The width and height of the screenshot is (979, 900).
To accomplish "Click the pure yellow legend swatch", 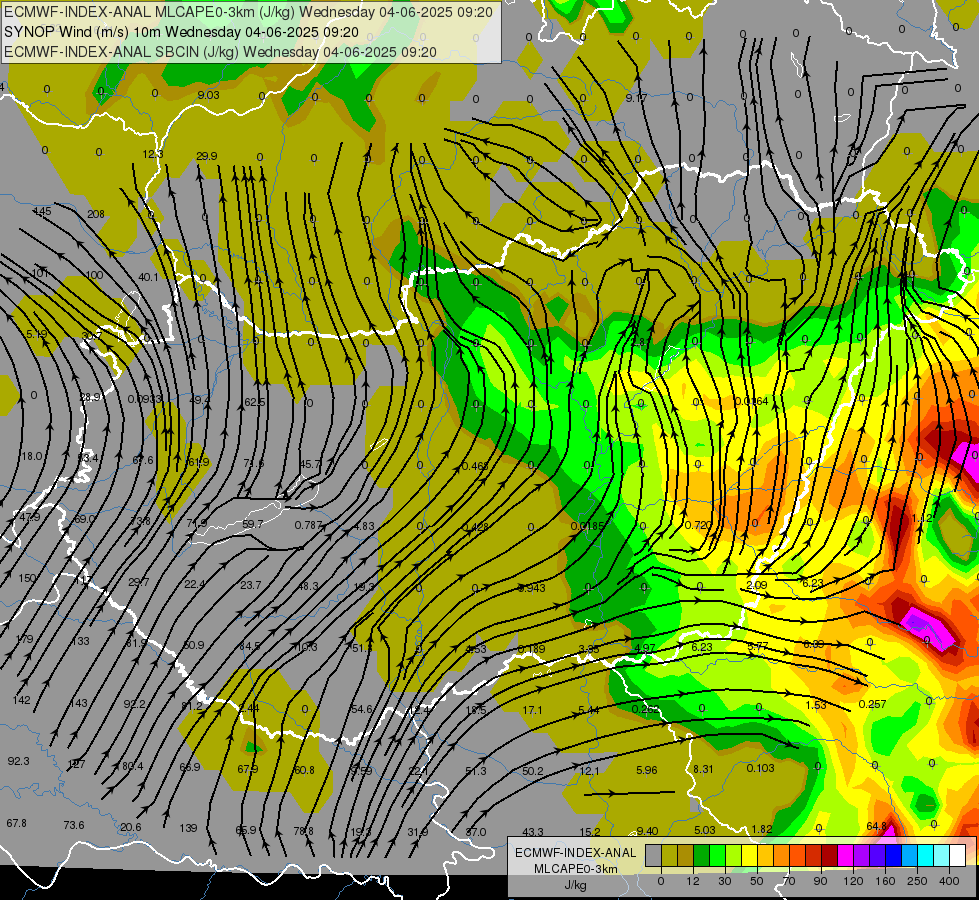I will [x=750, y=855].
